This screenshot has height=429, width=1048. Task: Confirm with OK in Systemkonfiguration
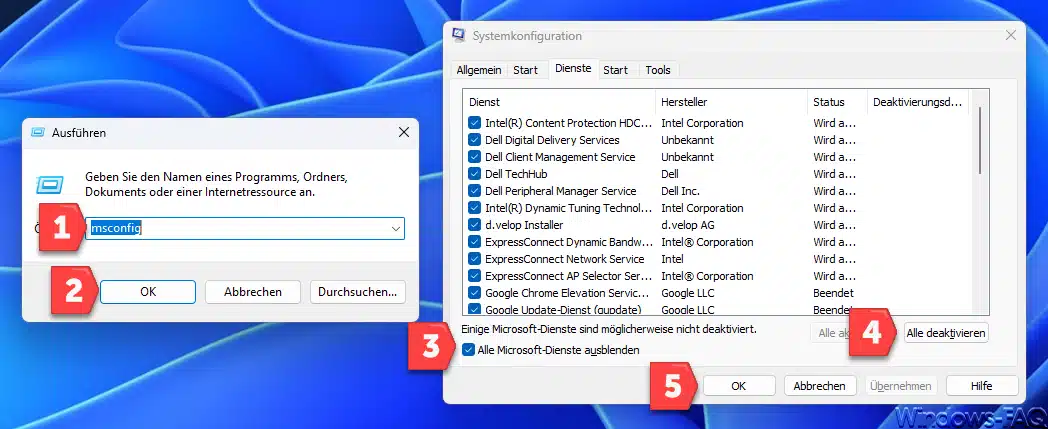738,385
